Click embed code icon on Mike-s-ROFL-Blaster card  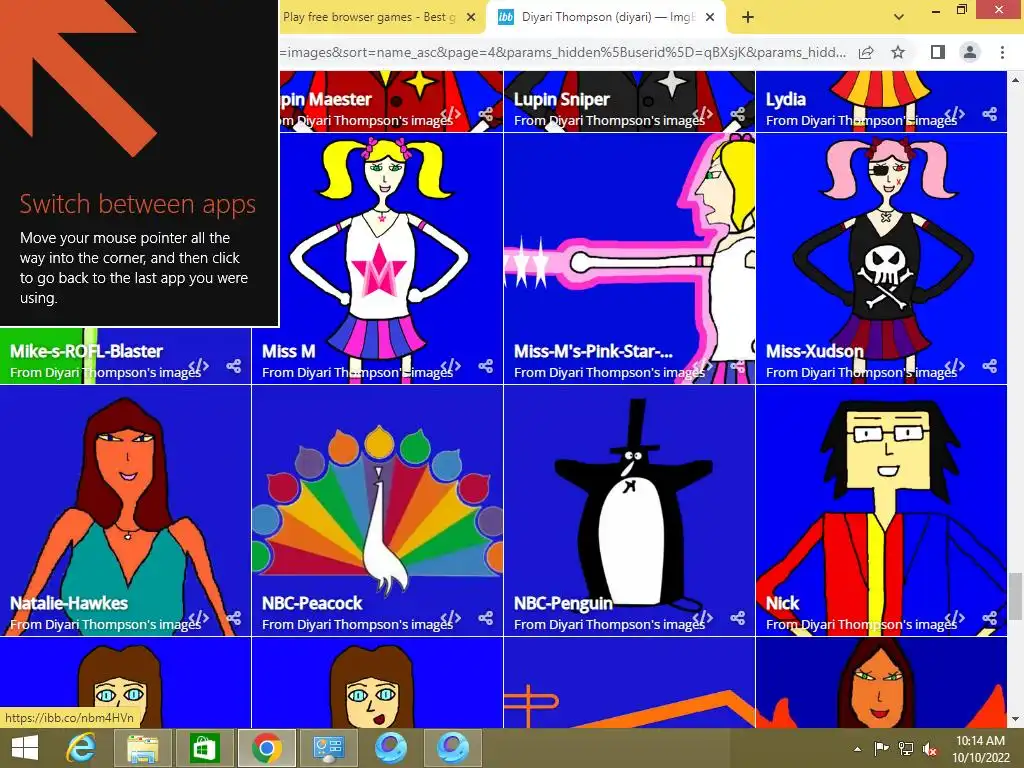[x=199, y=366]
